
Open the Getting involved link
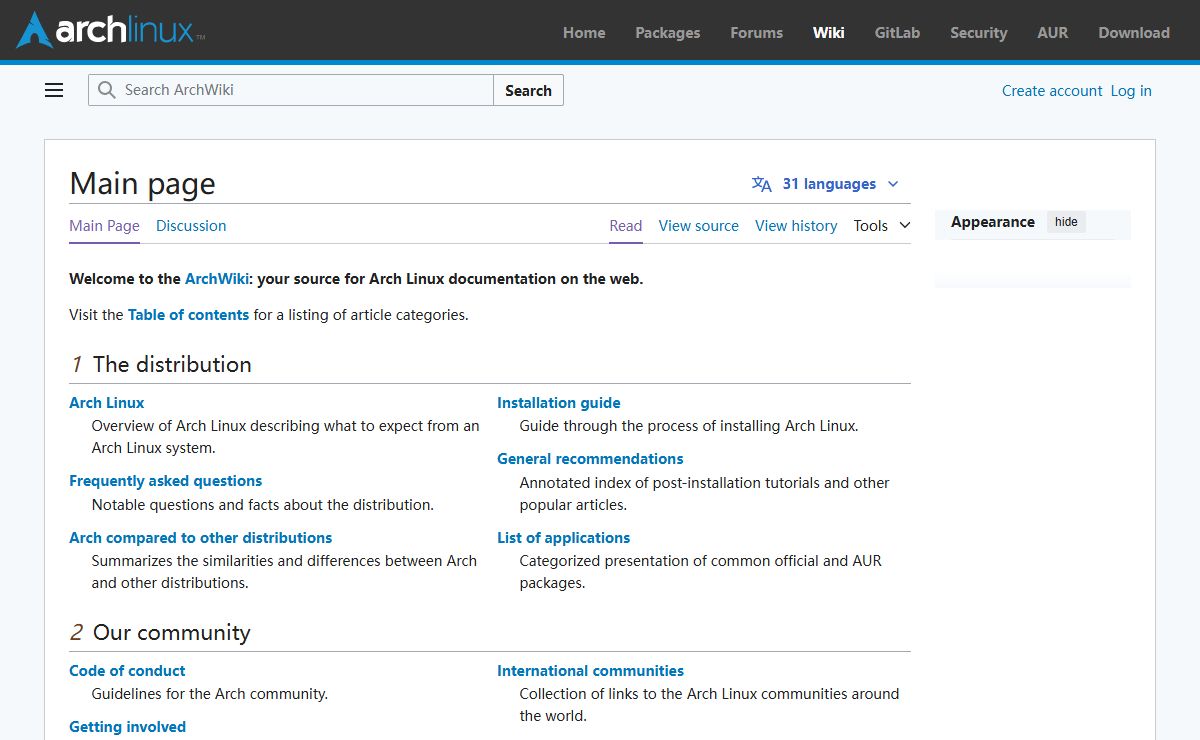pos(127,727)
